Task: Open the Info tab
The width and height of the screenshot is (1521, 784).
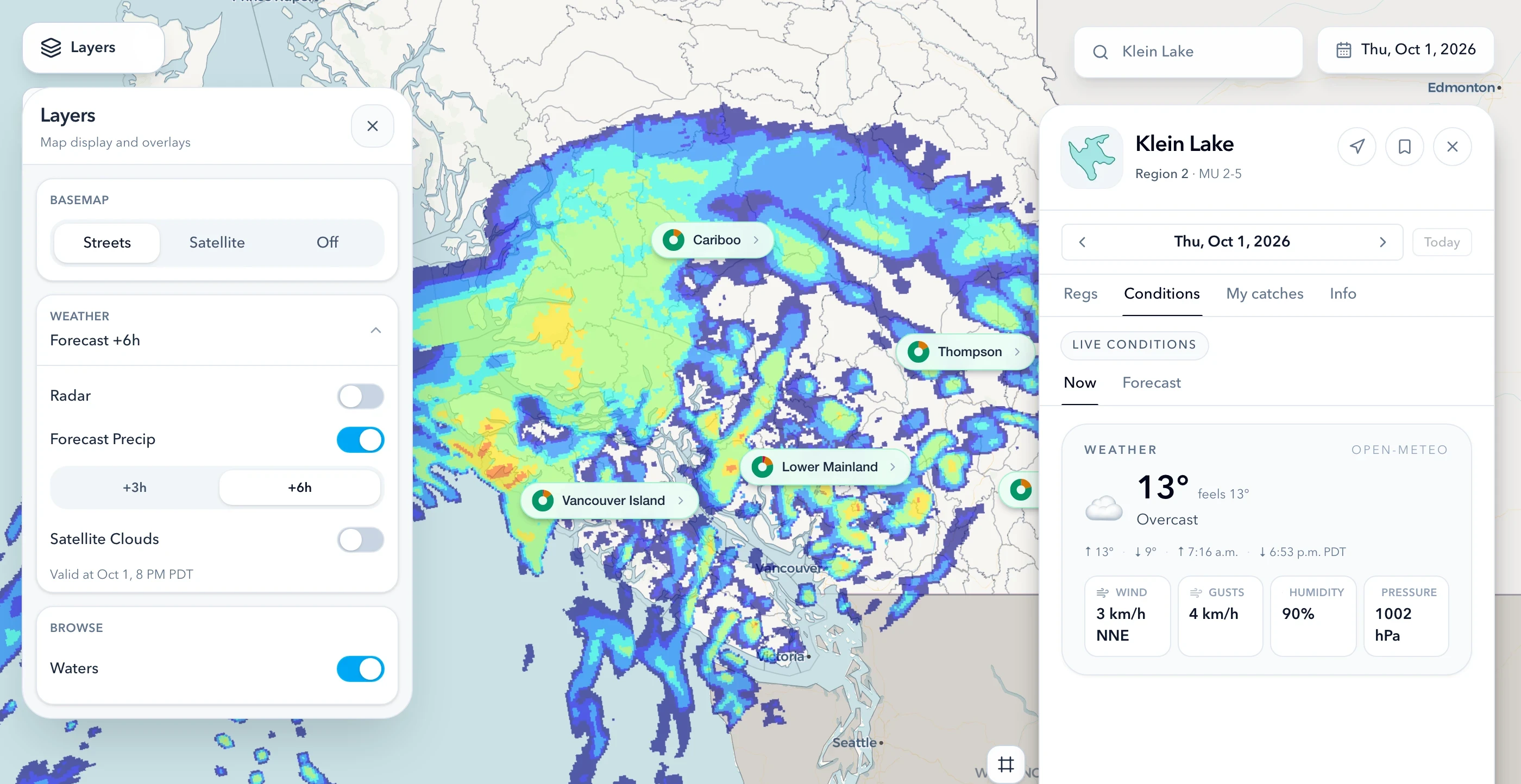Action: (x=1343, y=293)
